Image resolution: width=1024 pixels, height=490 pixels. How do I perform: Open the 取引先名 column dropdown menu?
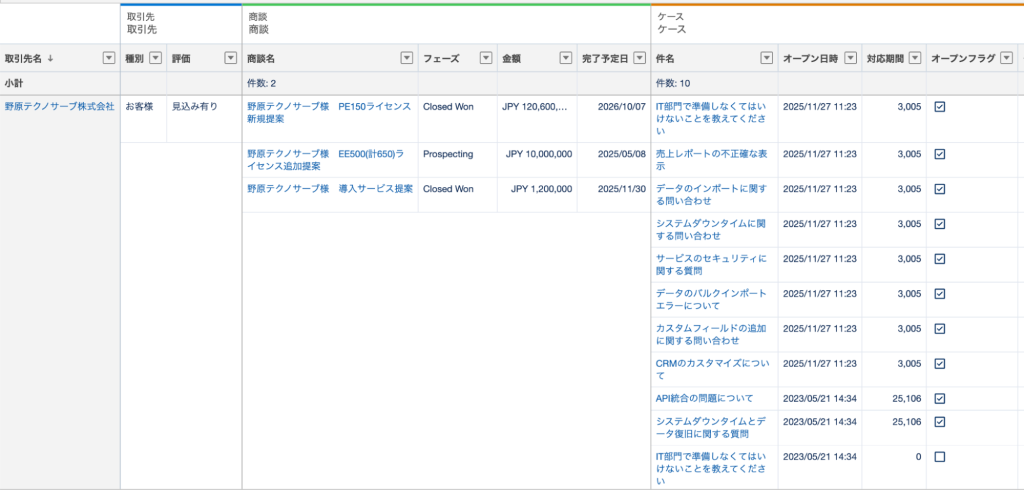(109, 59)
